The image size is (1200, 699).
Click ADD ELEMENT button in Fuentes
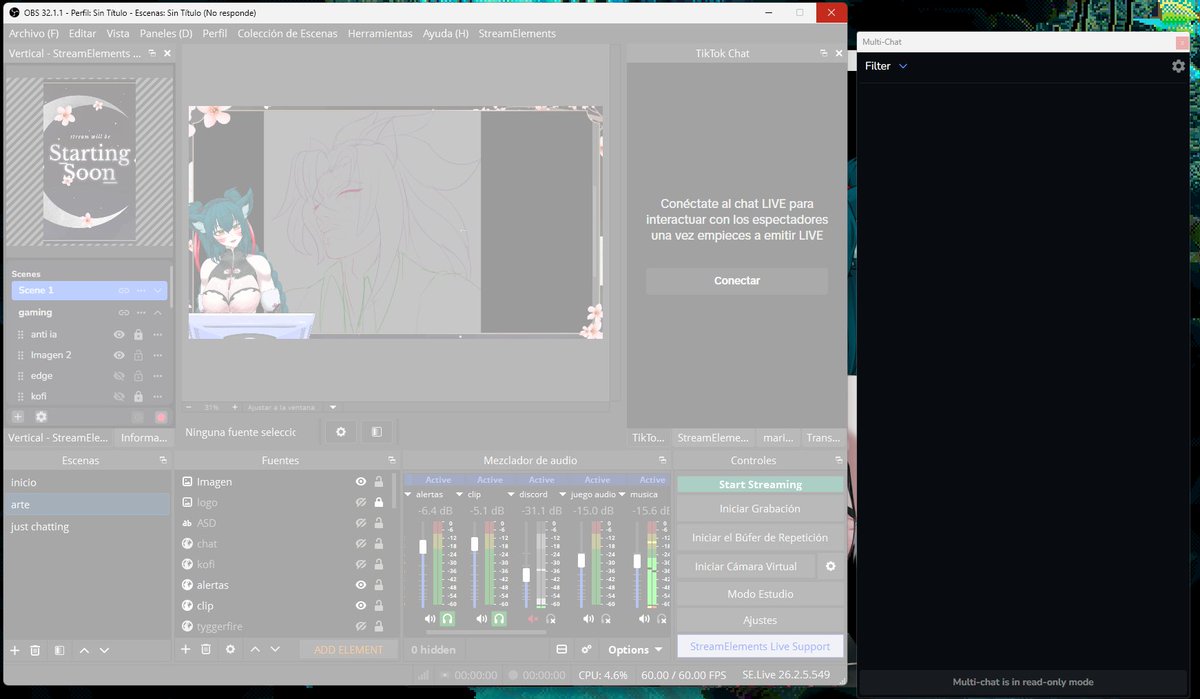(348, 650)
